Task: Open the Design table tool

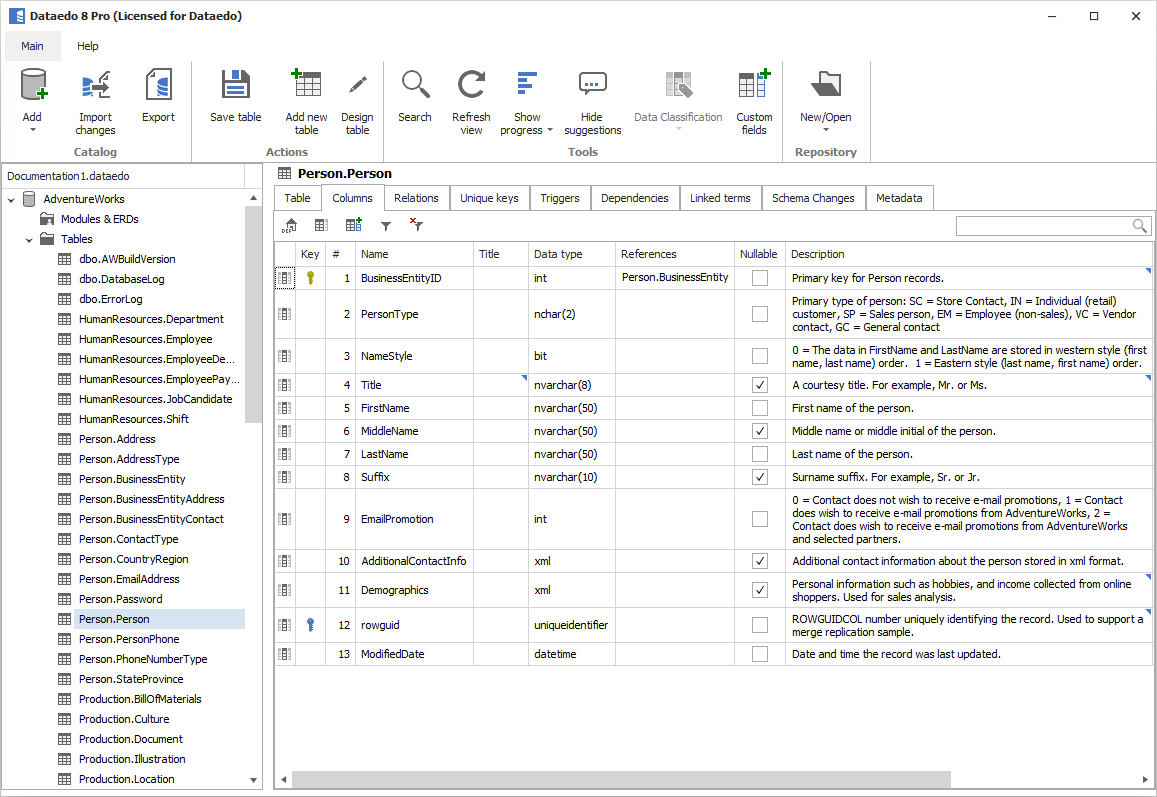Action: click(x=357, y=87)
